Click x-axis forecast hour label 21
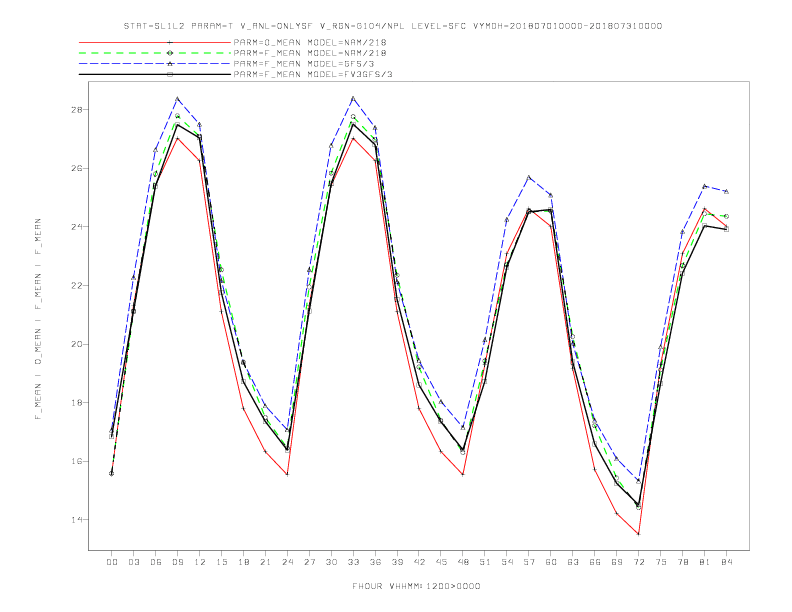792x612 pixels. [265, 562]
